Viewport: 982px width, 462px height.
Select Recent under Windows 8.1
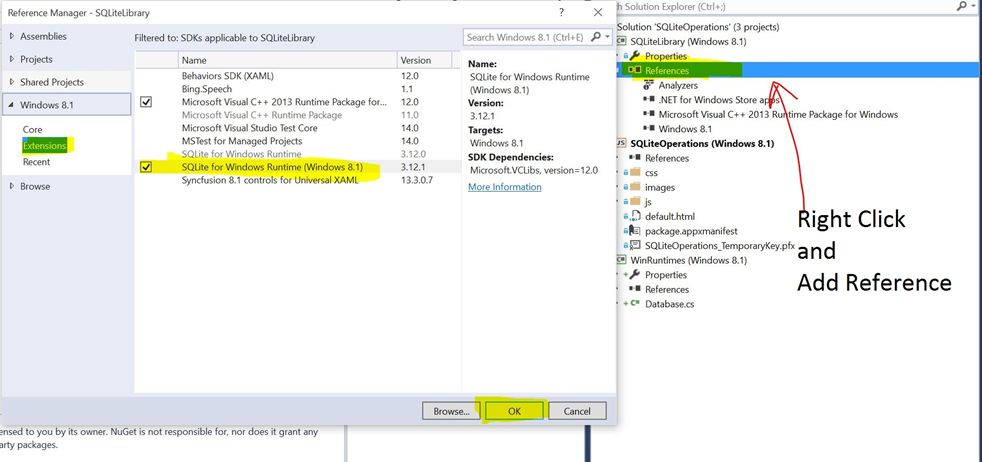click(36, 162)
